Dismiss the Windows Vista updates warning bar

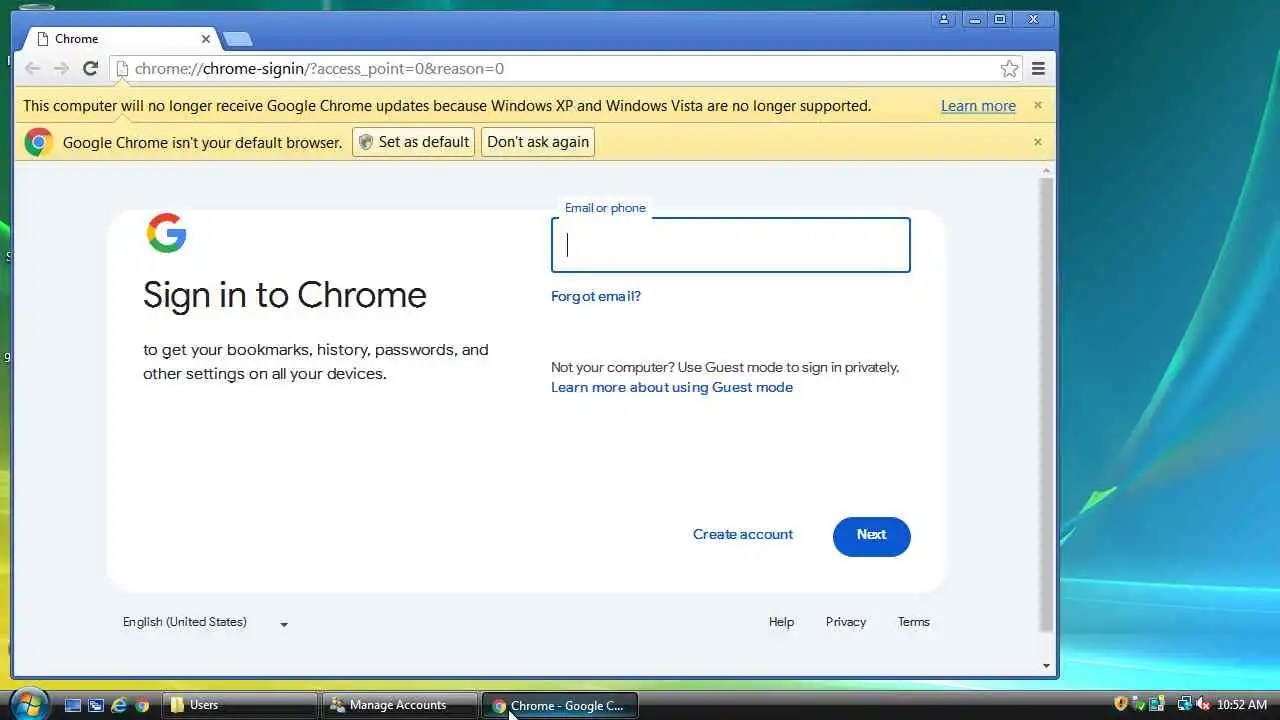point(1038,105)
